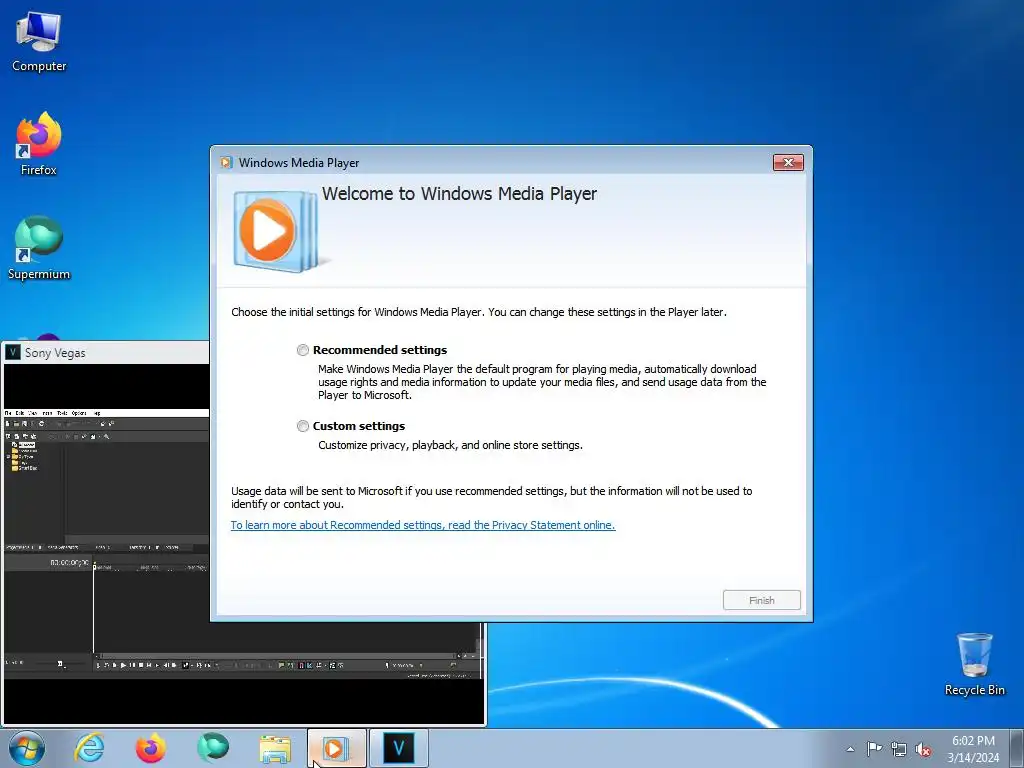
Task: Launch Firefox from the taskbar
Action: [151, 748]
